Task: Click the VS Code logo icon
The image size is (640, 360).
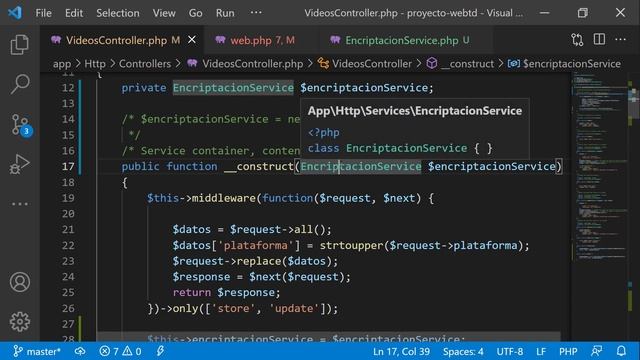Action: 15,13
